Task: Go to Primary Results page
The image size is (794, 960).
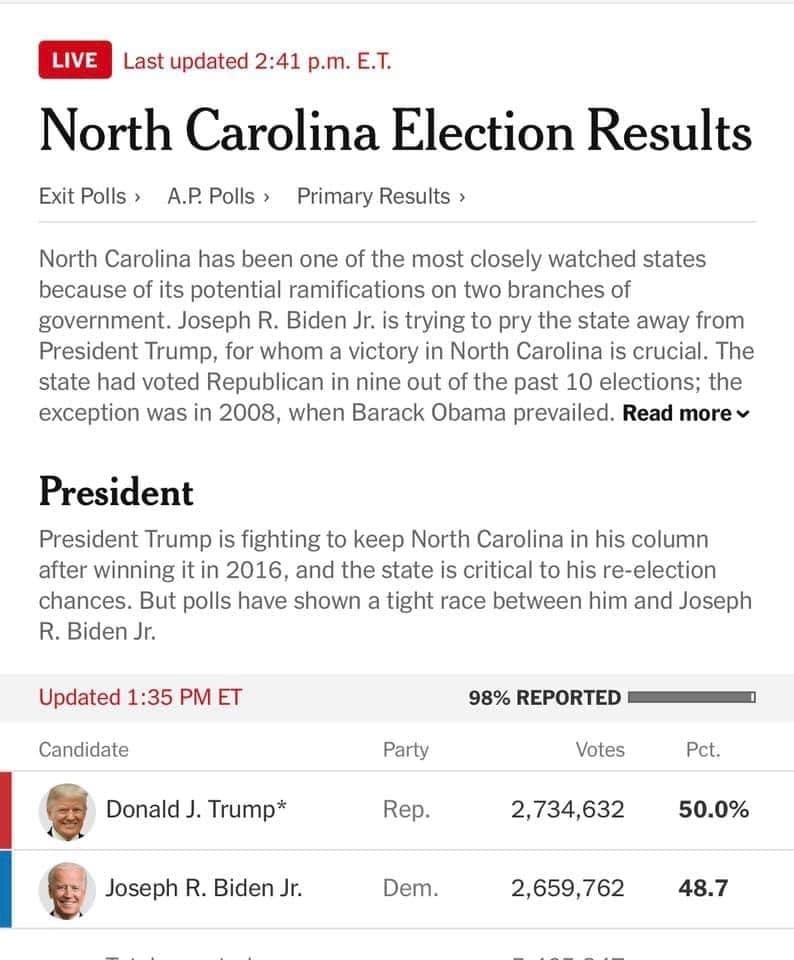Action: point(381,197)
